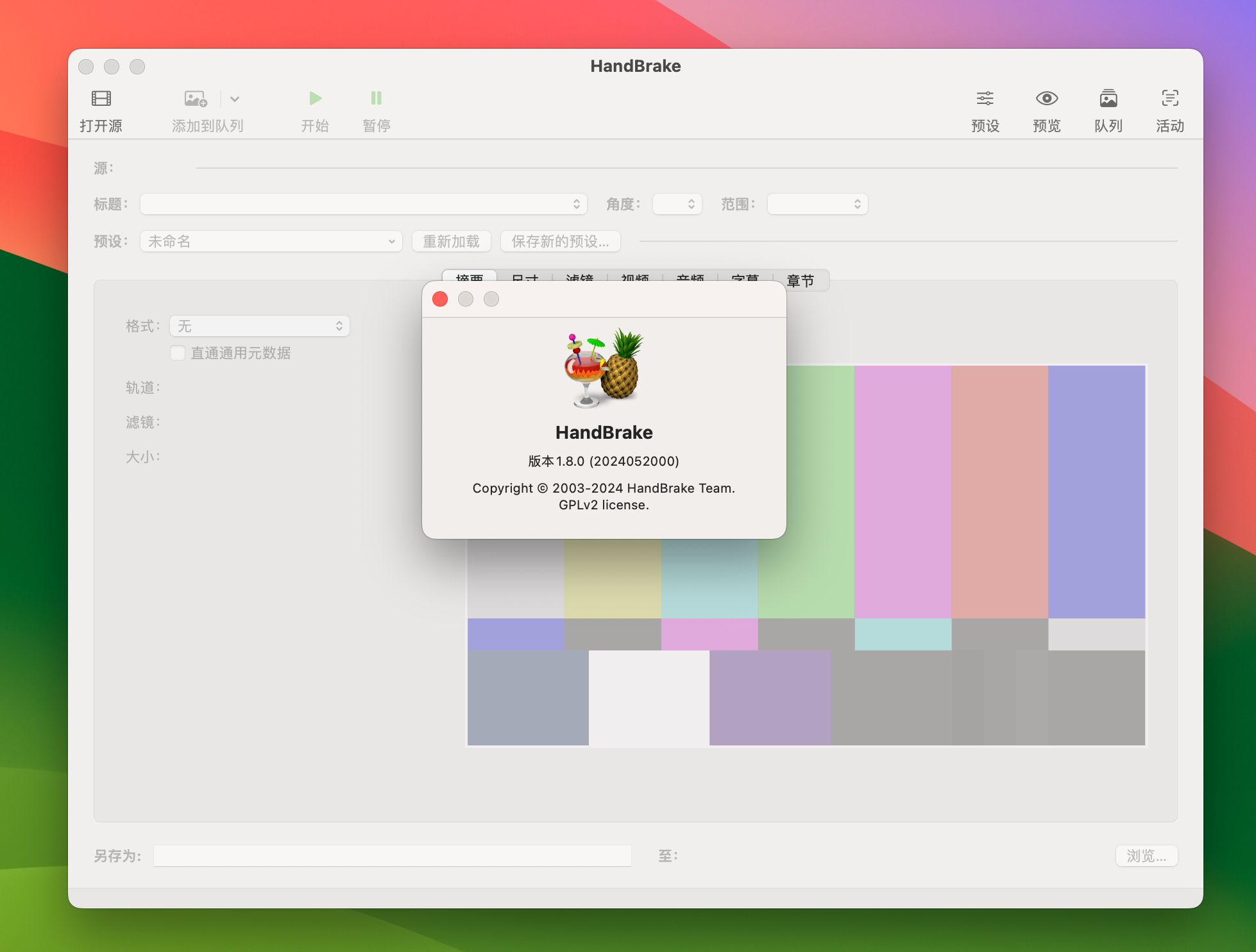Screen dimensions: 1256x952
Task: Open the Range (范围) dropdown
Action: (x=818, y=204)
